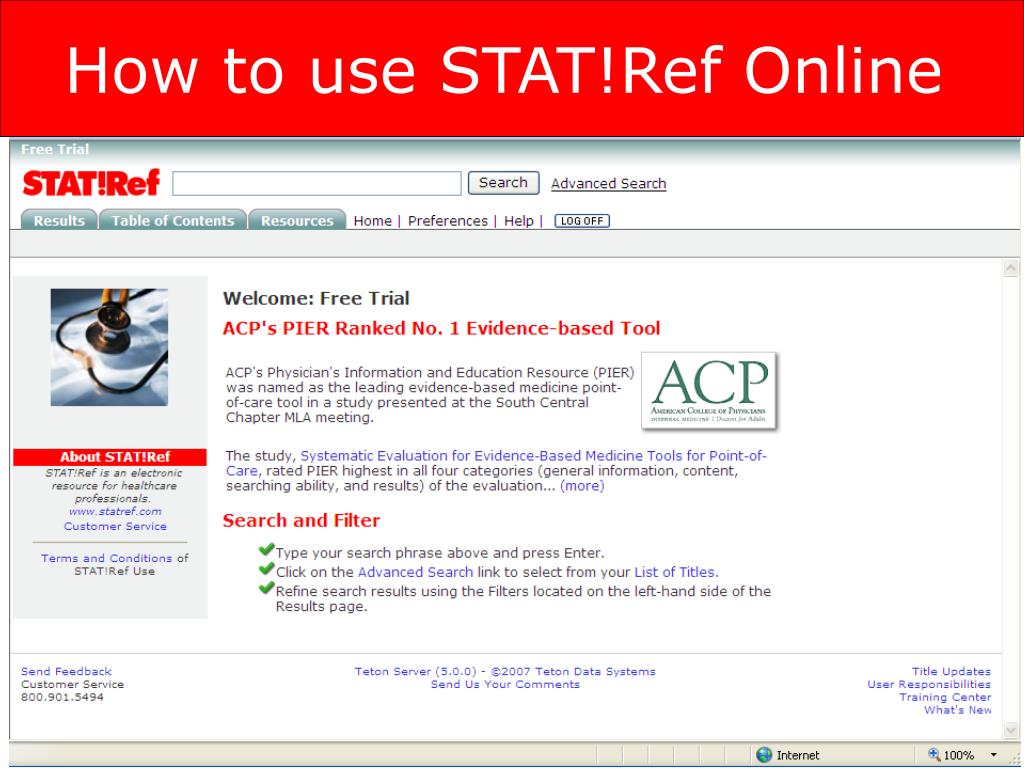Click the zoom magnifier icon in status bar
1024x768 pixels.
(x=934, y=754)
